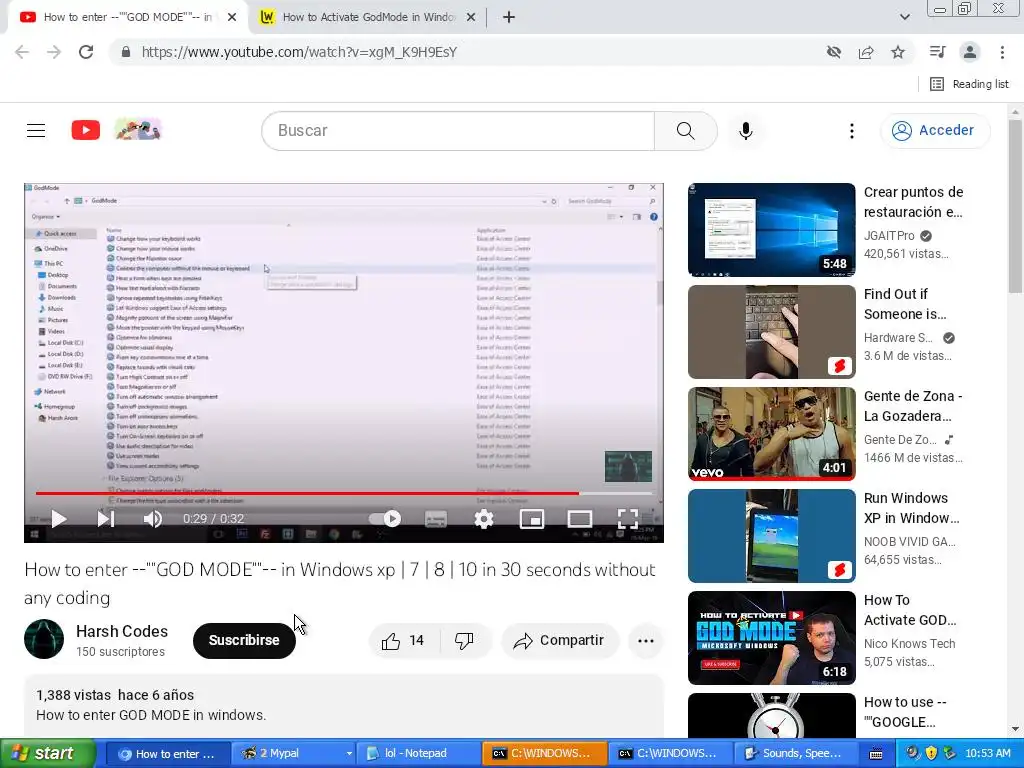This screenshot has height=768, width=1024.
Task: Click the YouTube doodle next to the logo
Action: tap(138, 130)
